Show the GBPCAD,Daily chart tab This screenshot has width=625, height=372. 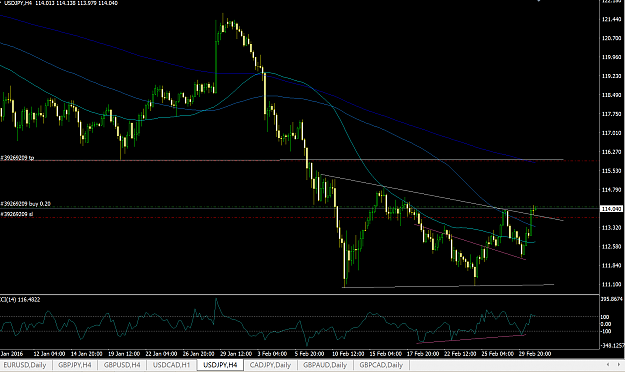point(381,365)
